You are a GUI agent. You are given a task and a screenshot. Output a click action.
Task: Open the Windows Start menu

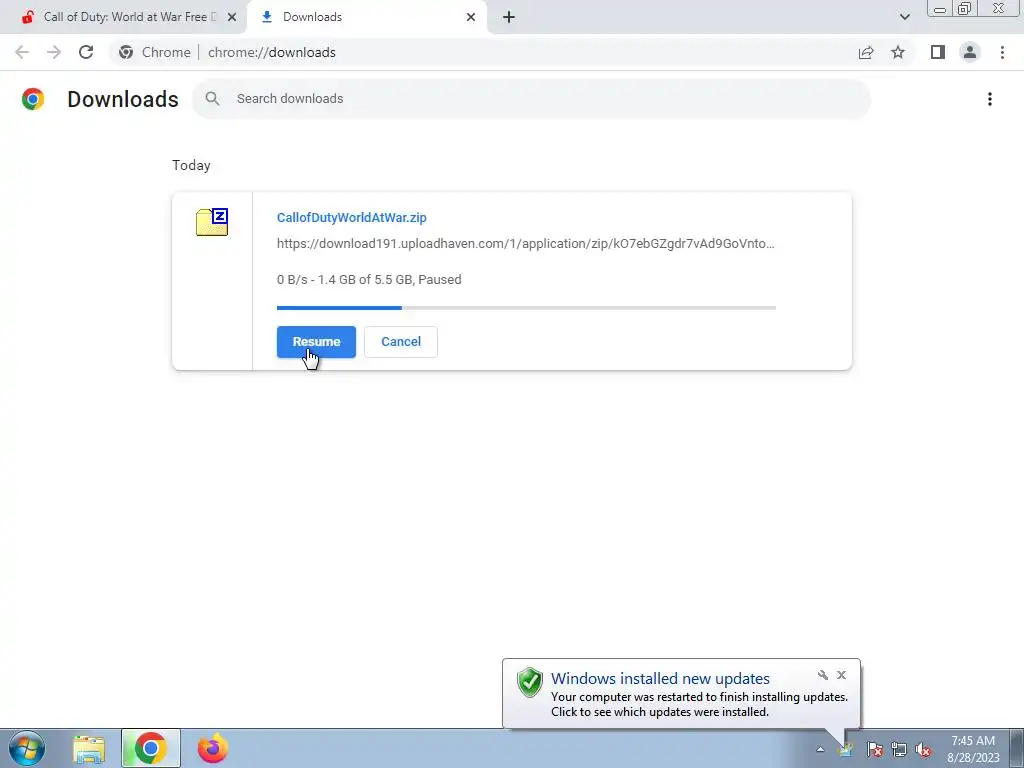click(x=27, y=748)
